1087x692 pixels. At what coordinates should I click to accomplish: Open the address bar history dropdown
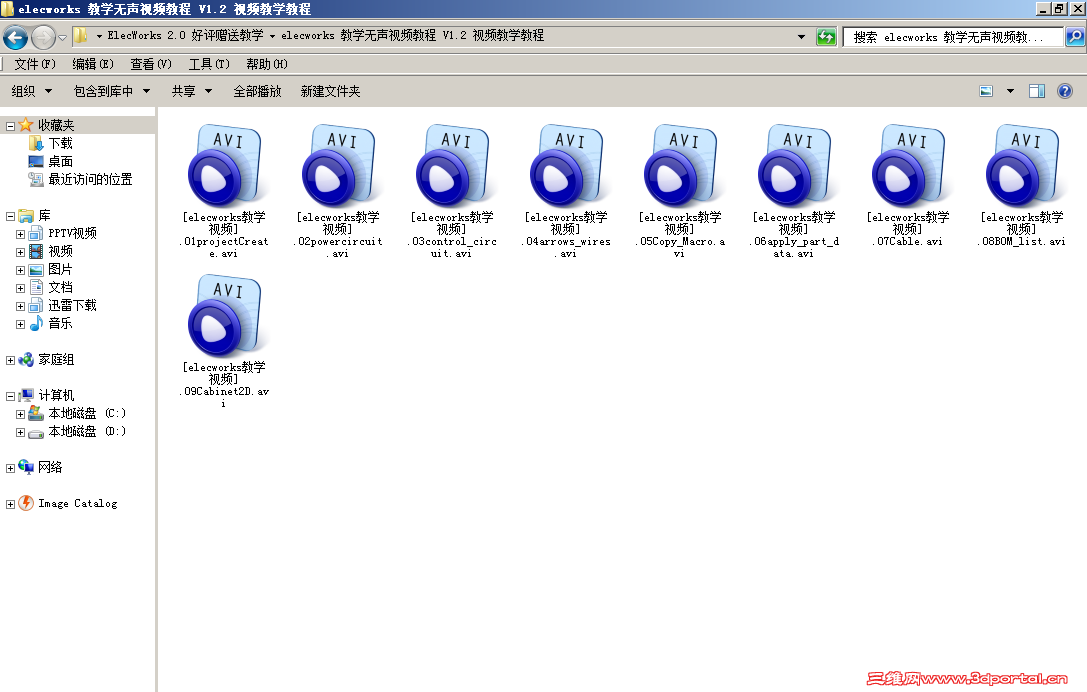(x=801, y=37)
